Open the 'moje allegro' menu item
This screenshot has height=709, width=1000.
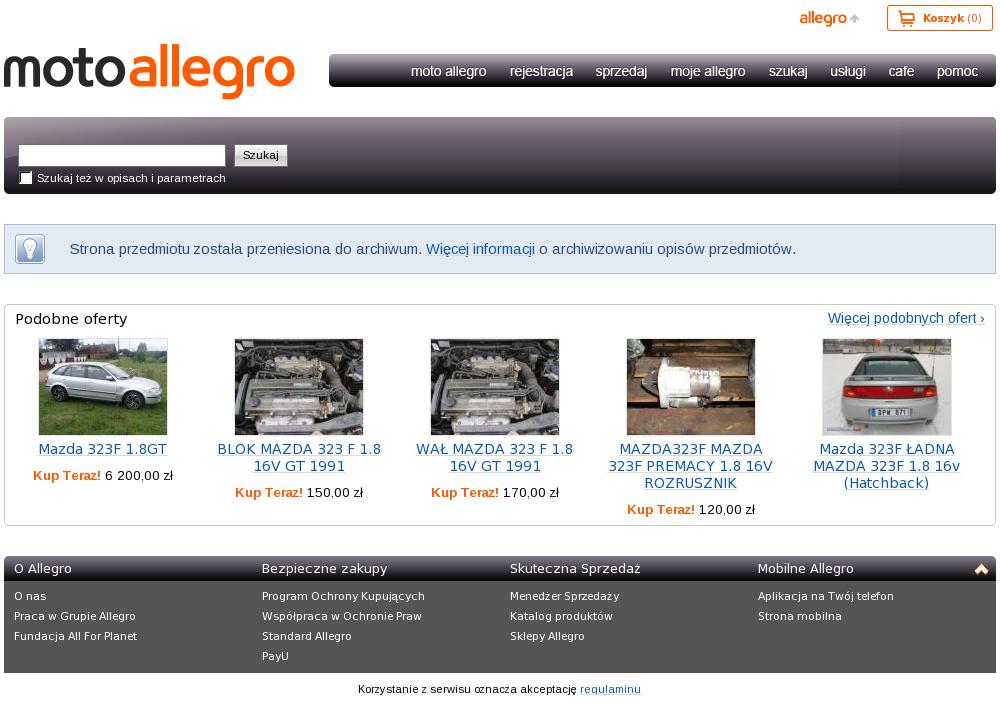(708, 71)
